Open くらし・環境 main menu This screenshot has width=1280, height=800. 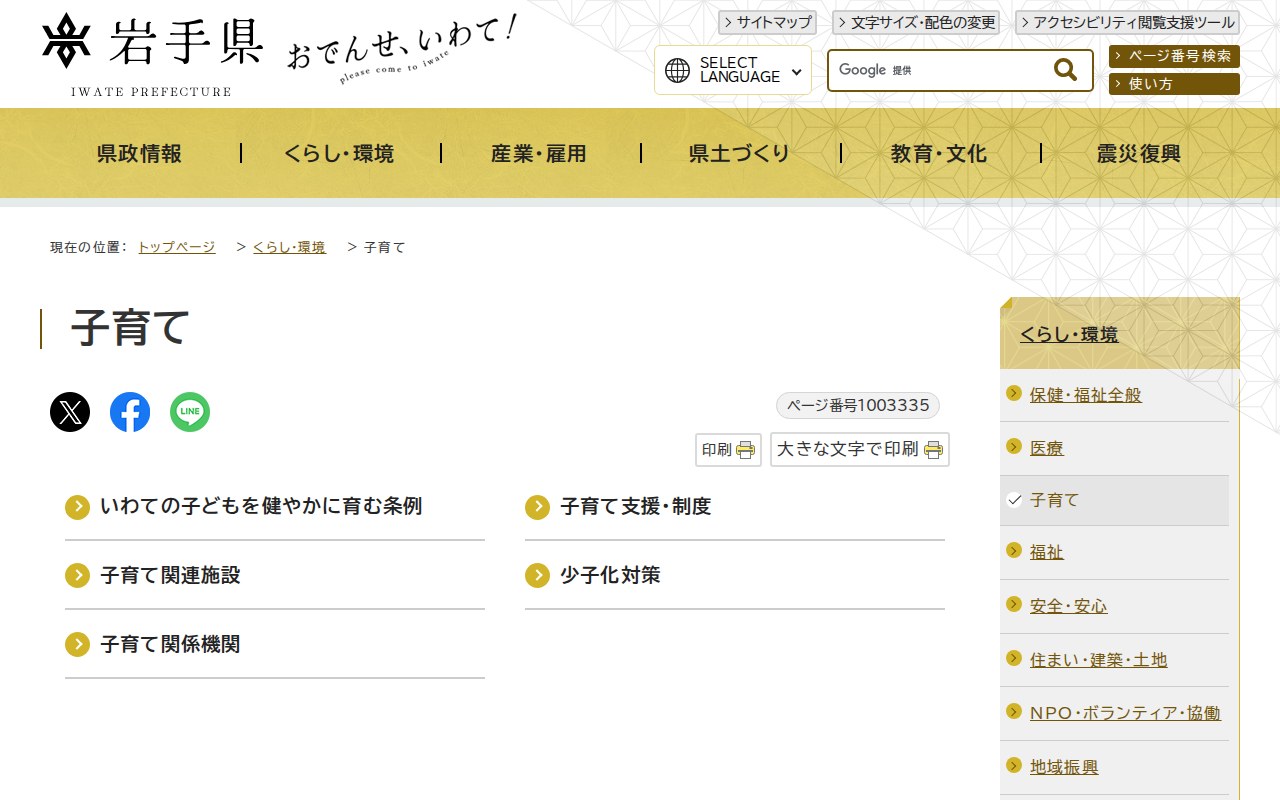point(340,153)
